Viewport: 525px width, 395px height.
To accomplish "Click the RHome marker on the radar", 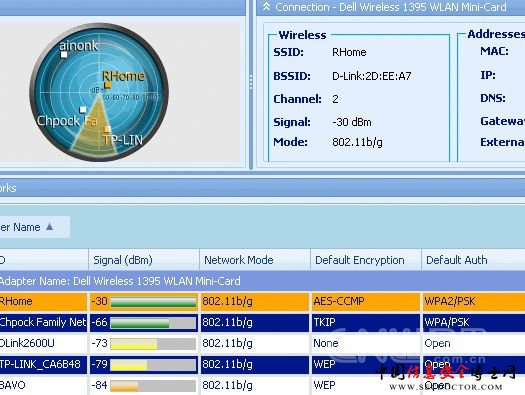I will pos(107,85).
